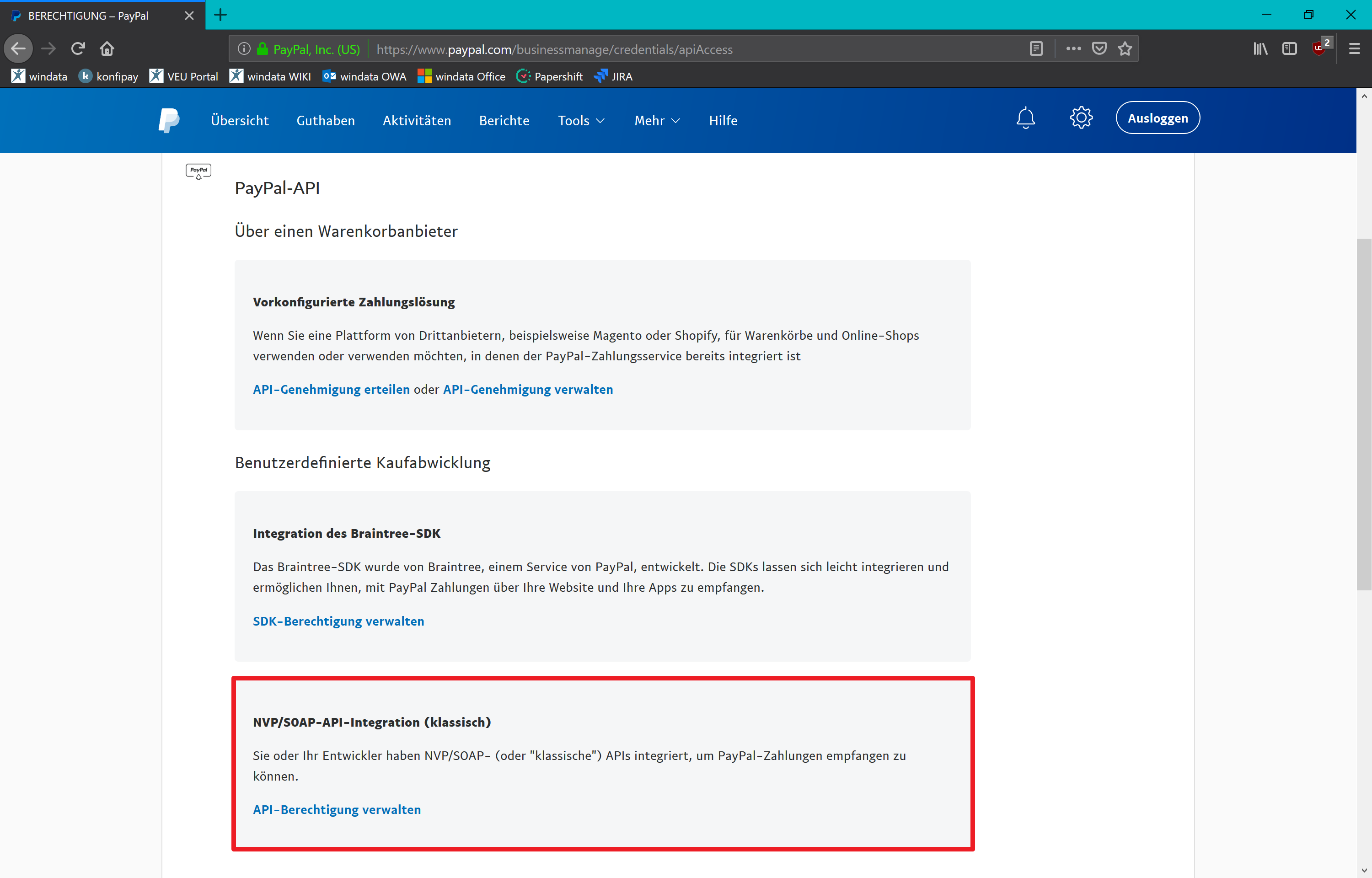Open the Berichte menu item
This screenshot has height=878, width=1372.
click(504, 120)
